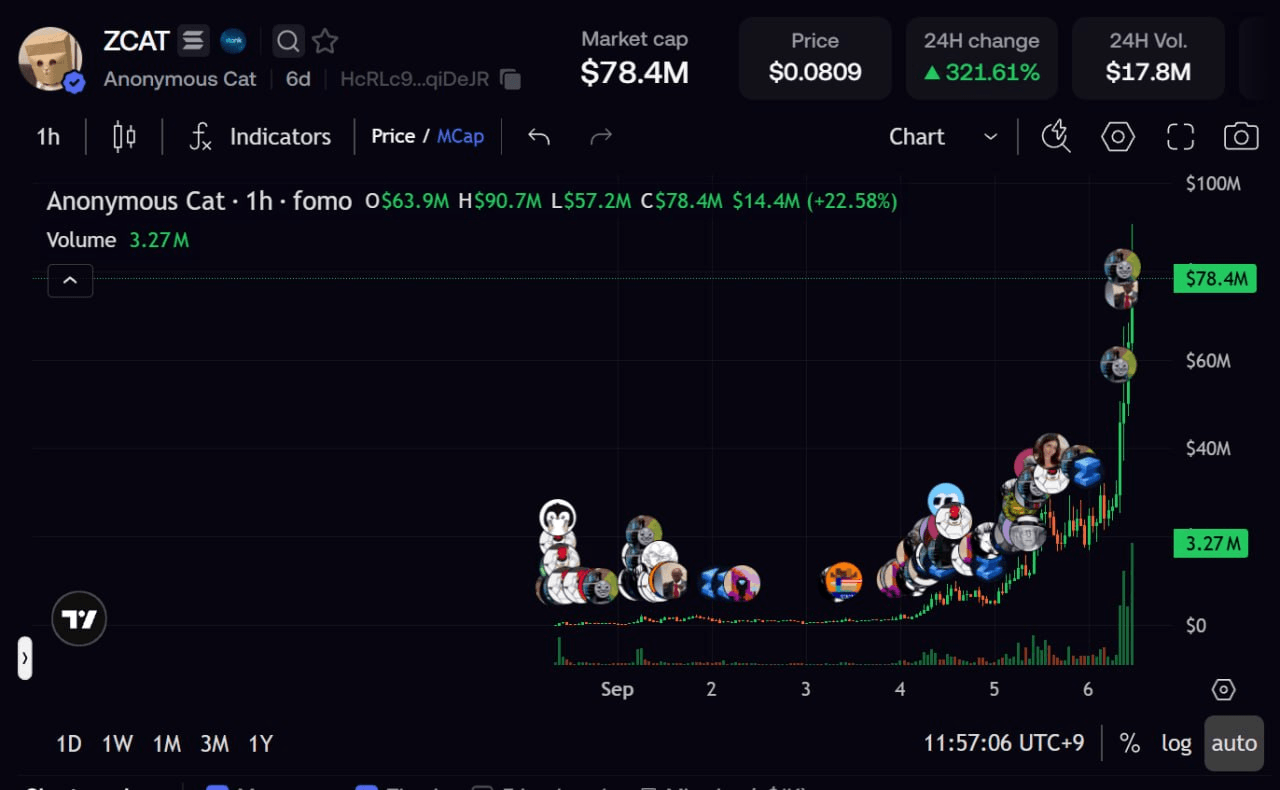Click the $60M price axis label
The image size is (1280, 790).
1208,360
